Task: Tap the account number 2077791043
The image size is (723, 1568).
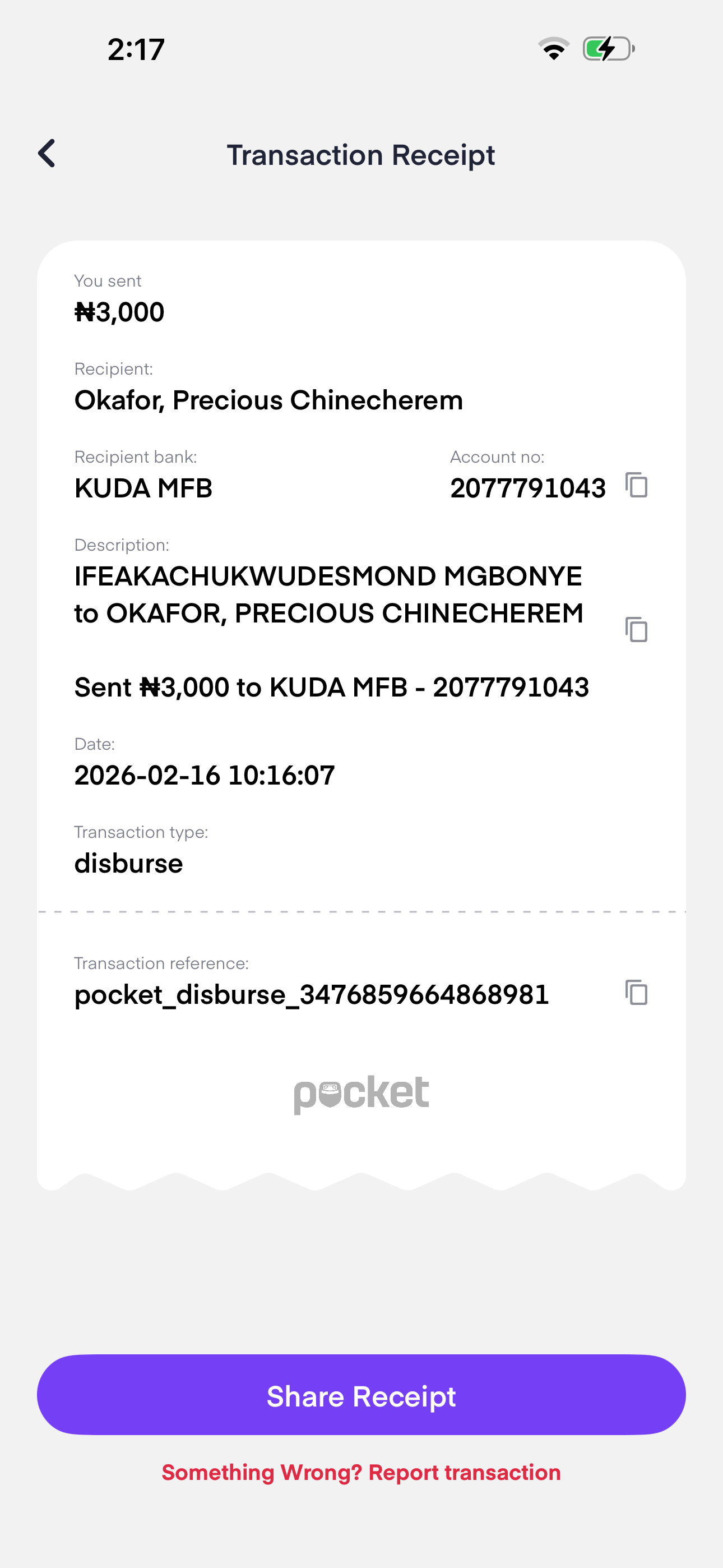Action: point(527,488)
